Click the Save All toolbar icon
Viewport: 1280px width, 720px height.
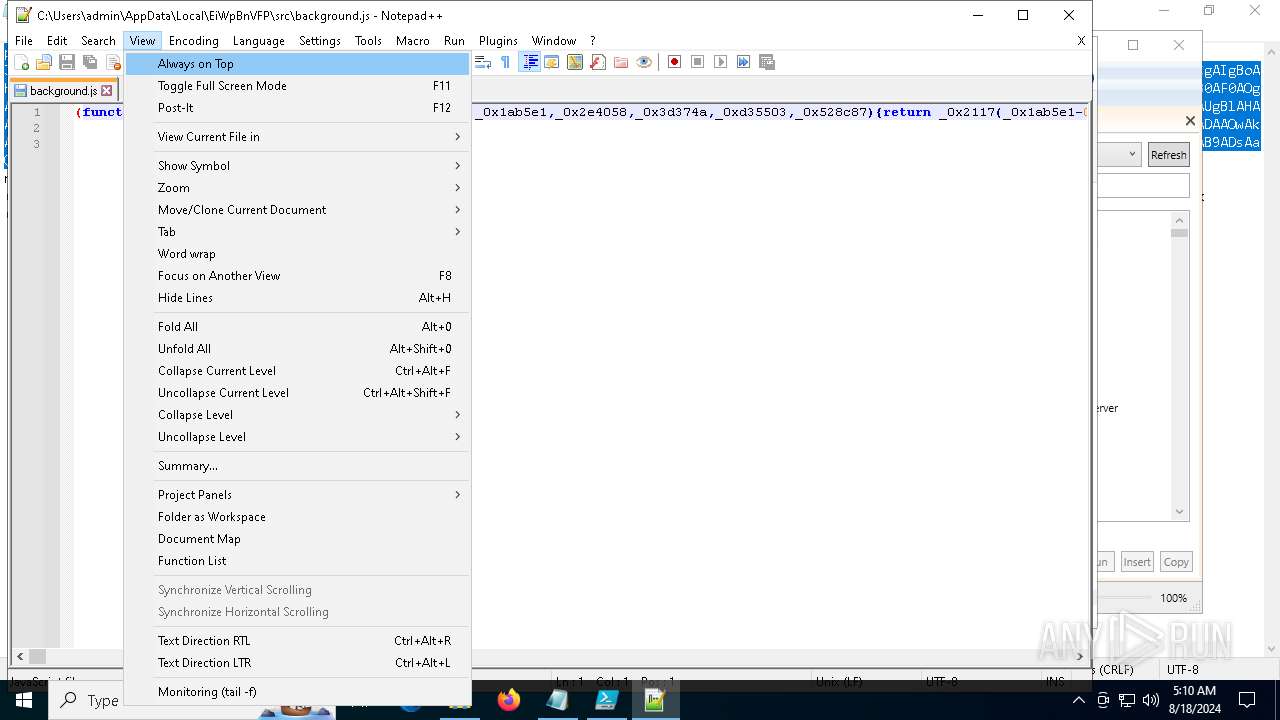pyautogui.click(x=90, y=62)
